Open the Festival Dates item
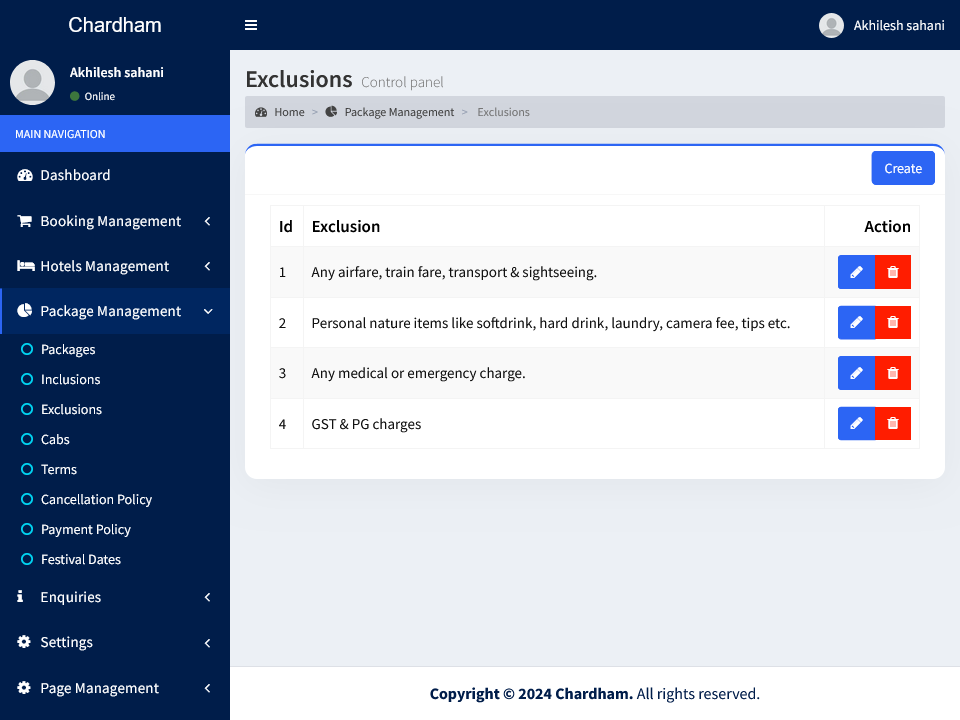Viewport: 960px width, 720px height. (x=80, y=560)
